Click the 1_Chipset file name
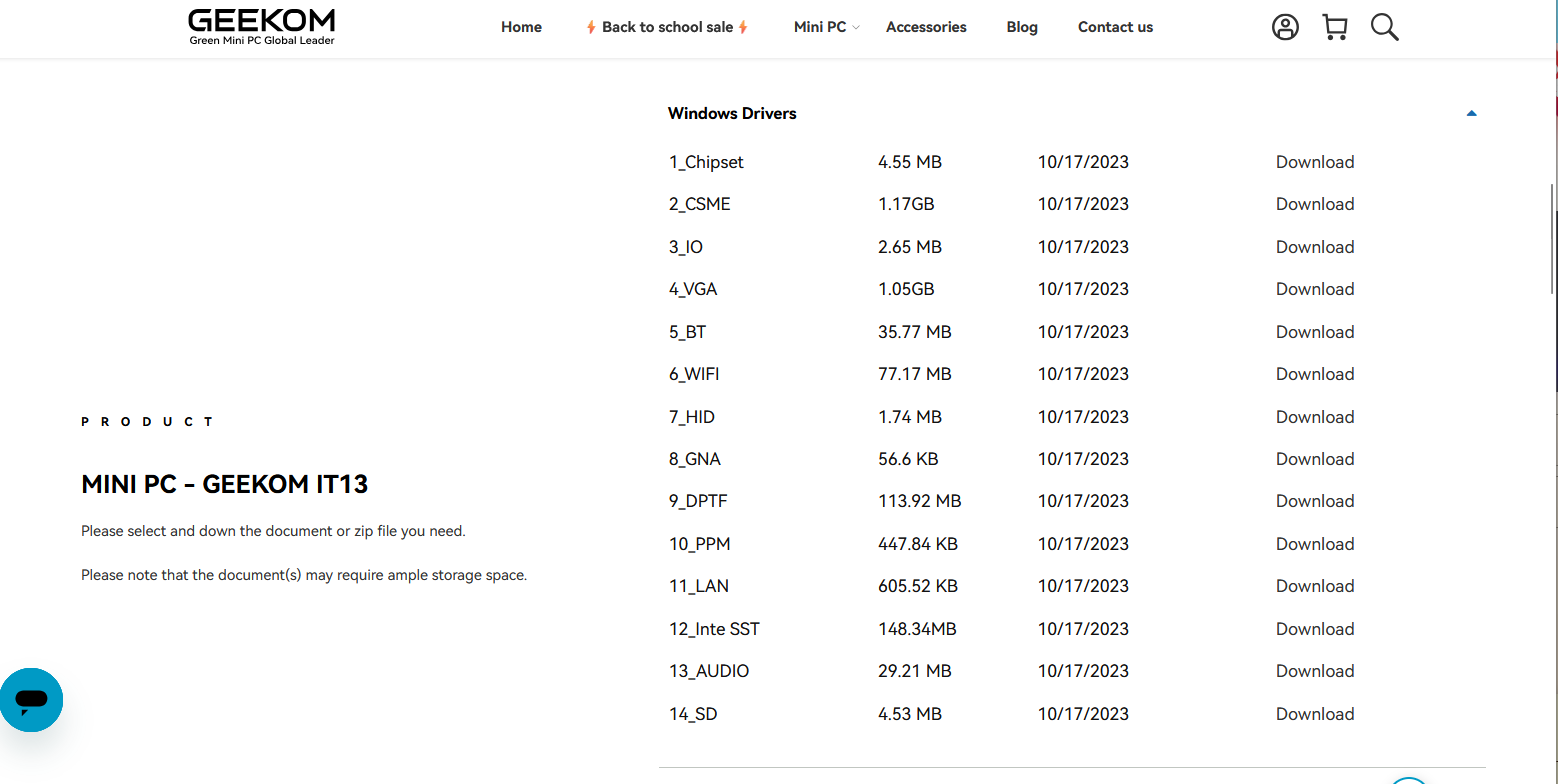1558x784 pixels. (x=706, y=162)
